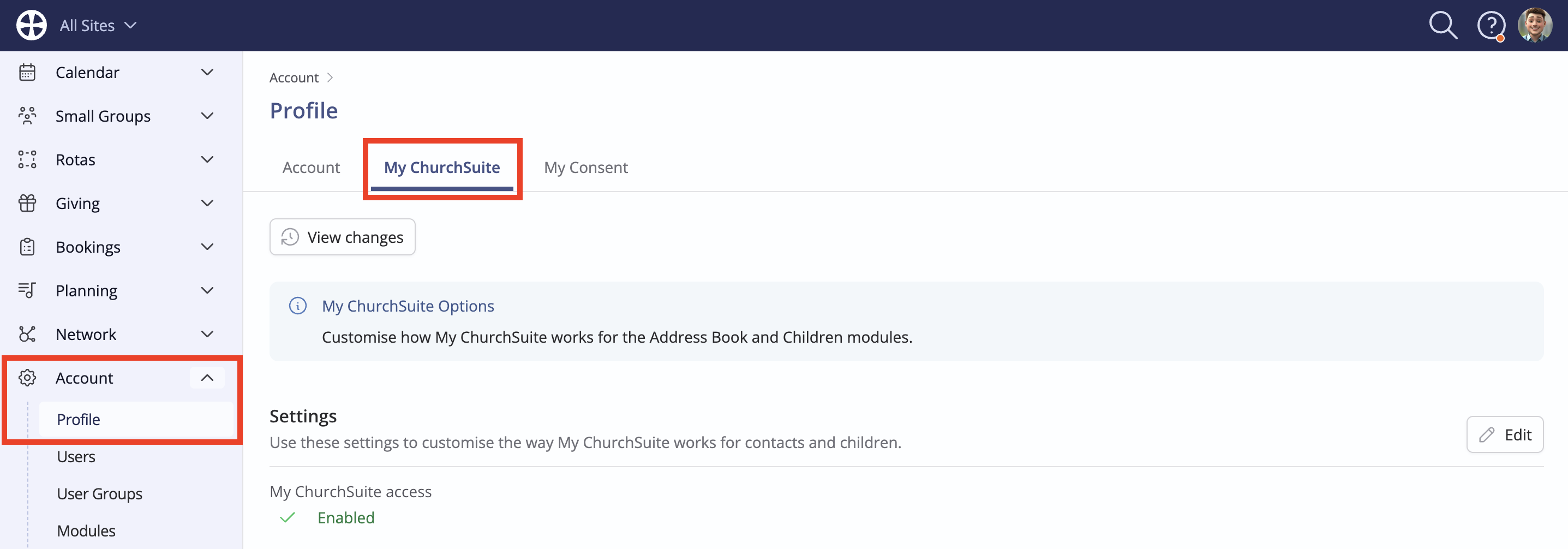
Task: Switch to the Account tab
Action: coord(311,168)
